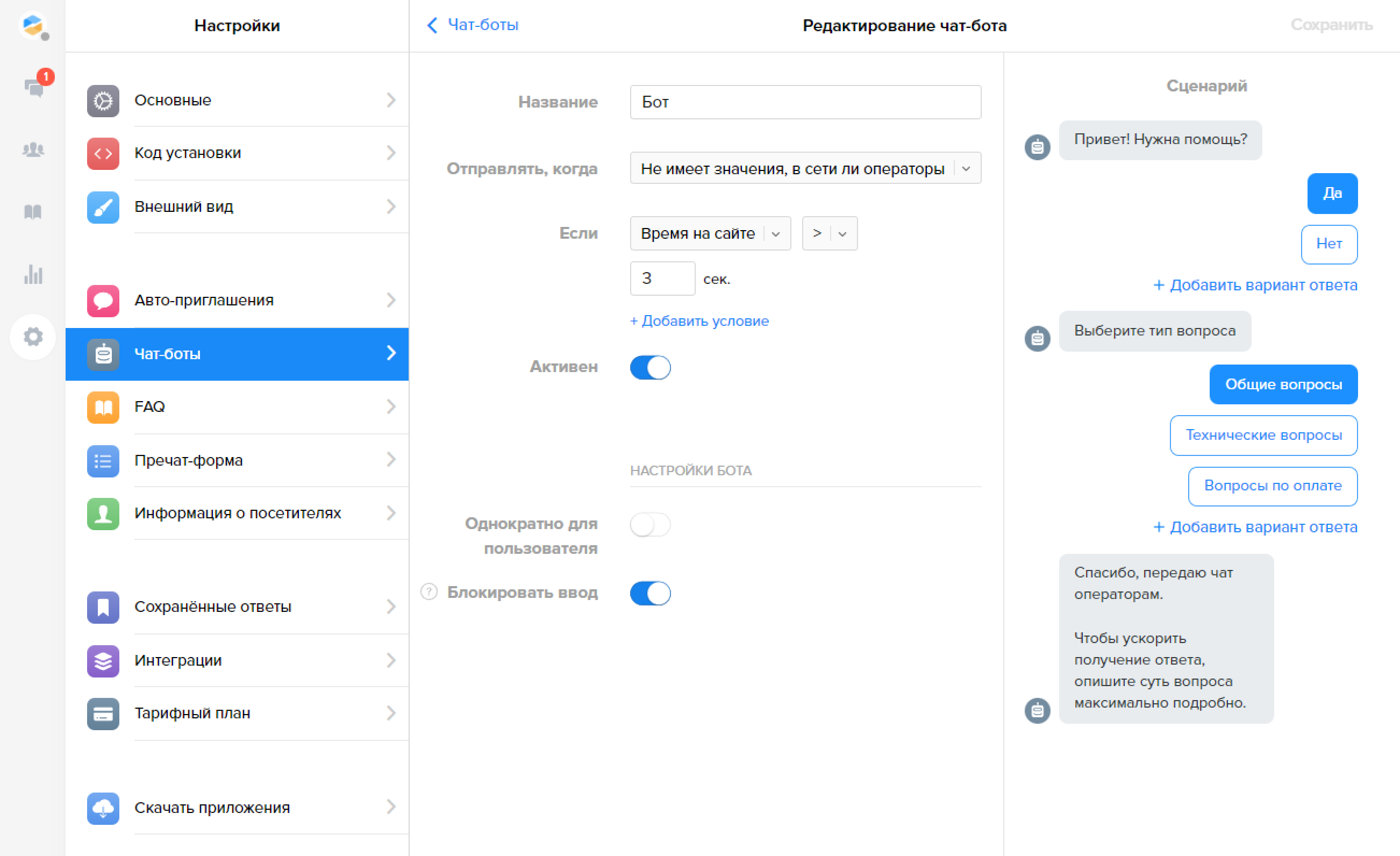This screenshot has height=856, width=1400.
Task: Open the chats icon with notification badge
Action: 34,87
